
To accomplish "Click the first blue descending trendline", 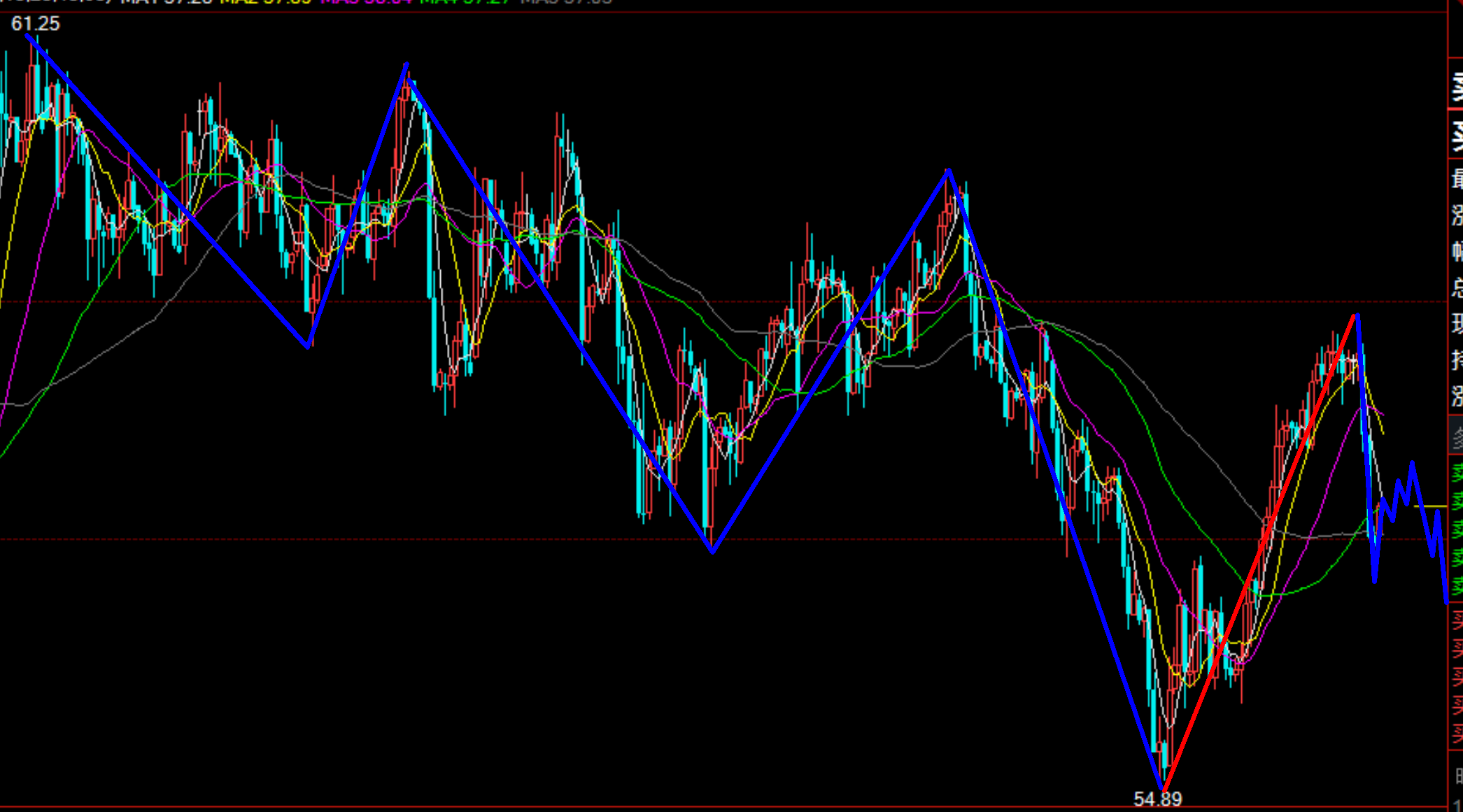I will pyautogui.click(x=168, y=190).
